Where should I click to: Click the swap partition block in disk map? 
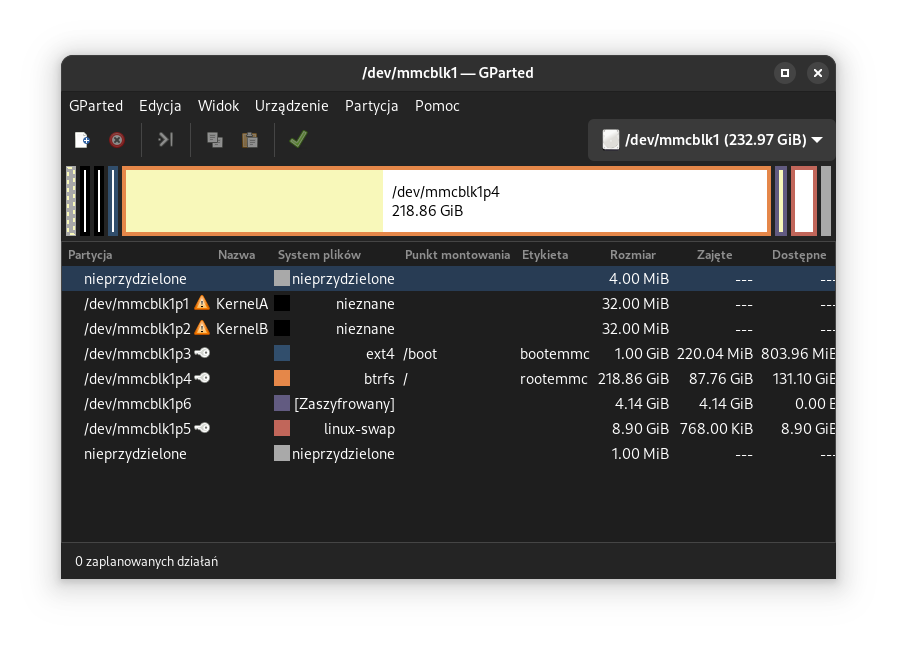pos(804,201)
